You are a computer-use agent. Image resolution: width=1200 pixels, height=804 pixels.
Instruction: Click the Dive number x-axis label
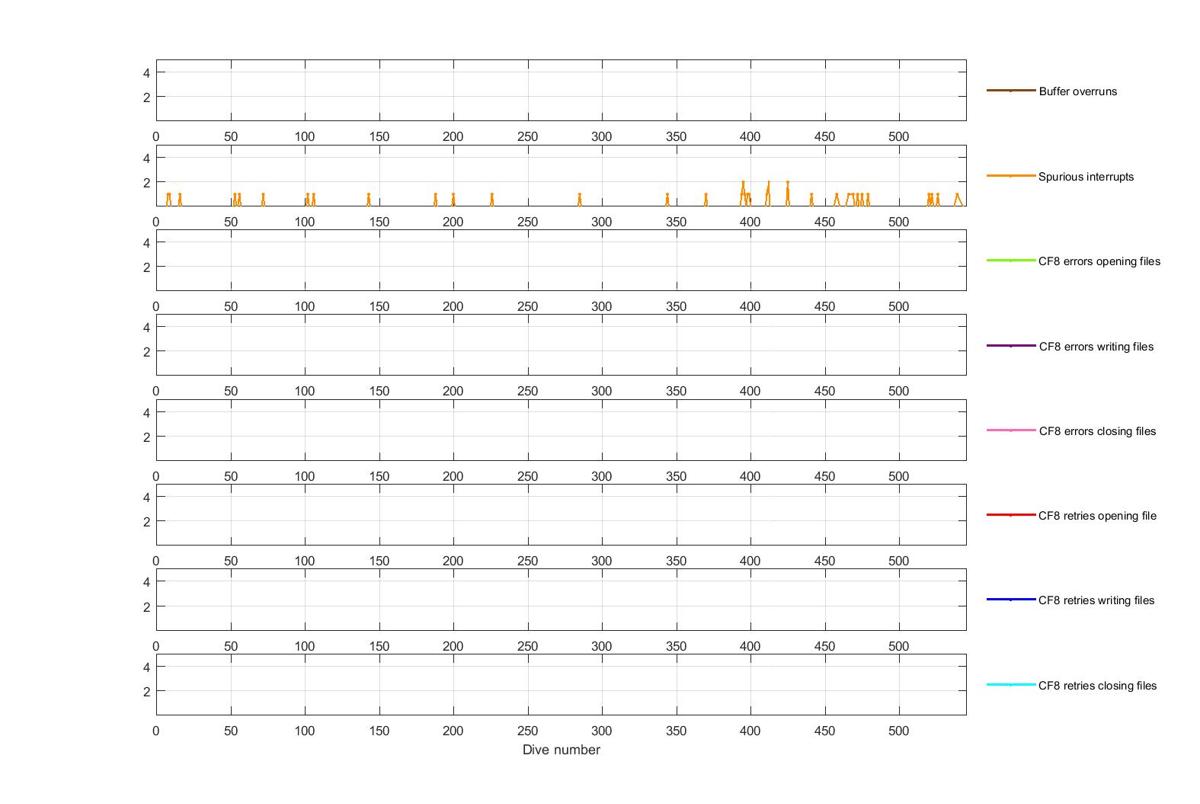click(561, 750)
